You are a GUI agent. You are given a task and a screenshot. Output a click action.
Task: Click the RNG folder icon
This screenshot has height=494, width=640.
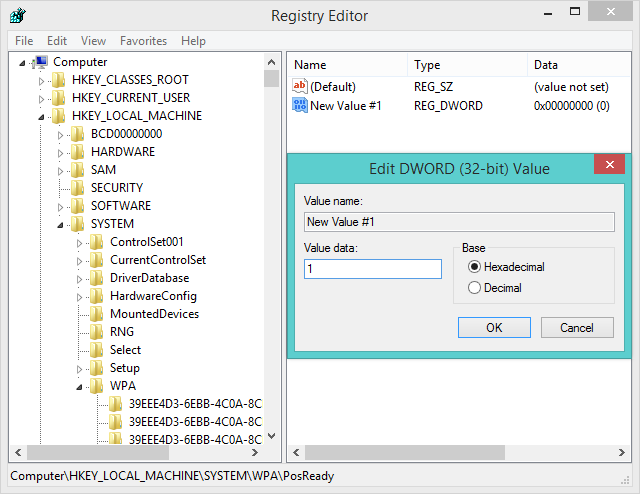click(x=97, y=332)
